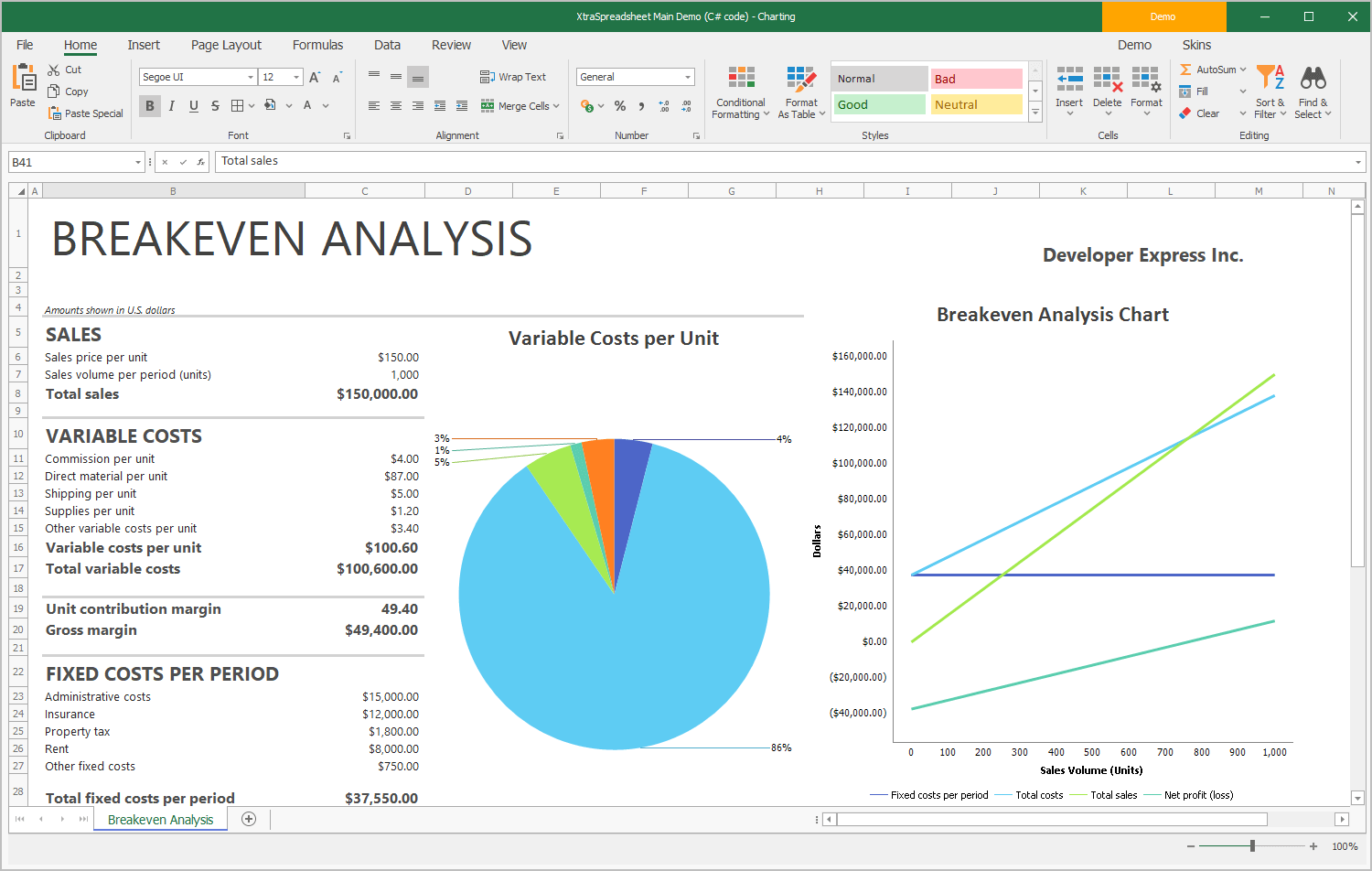Viewport: 1372px width, 871px height.
Task: Adjust the zoom slider at bottom right
Action: pos(1254,845)
